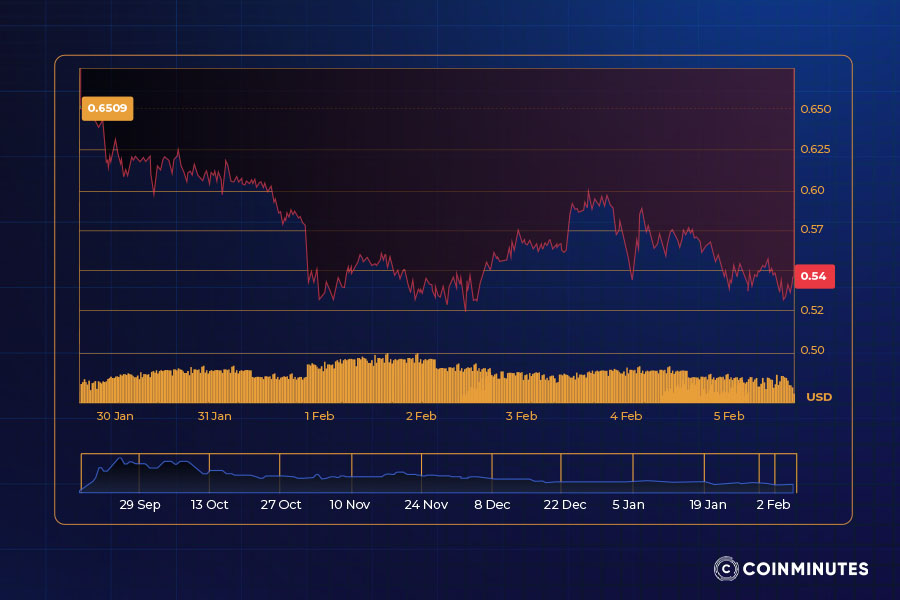Click the selected range window in navigator
The image size is (900, 600).
784,472
